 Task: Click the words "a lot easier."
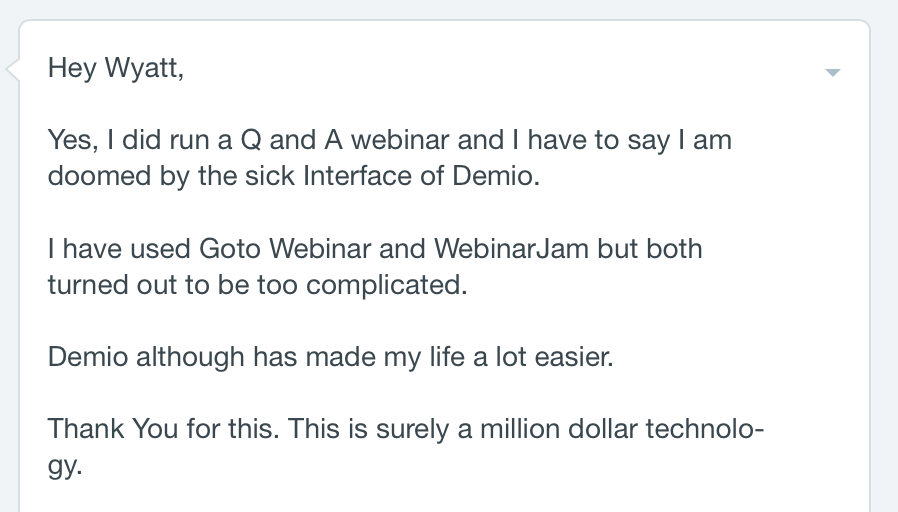[x=543, y=357]
